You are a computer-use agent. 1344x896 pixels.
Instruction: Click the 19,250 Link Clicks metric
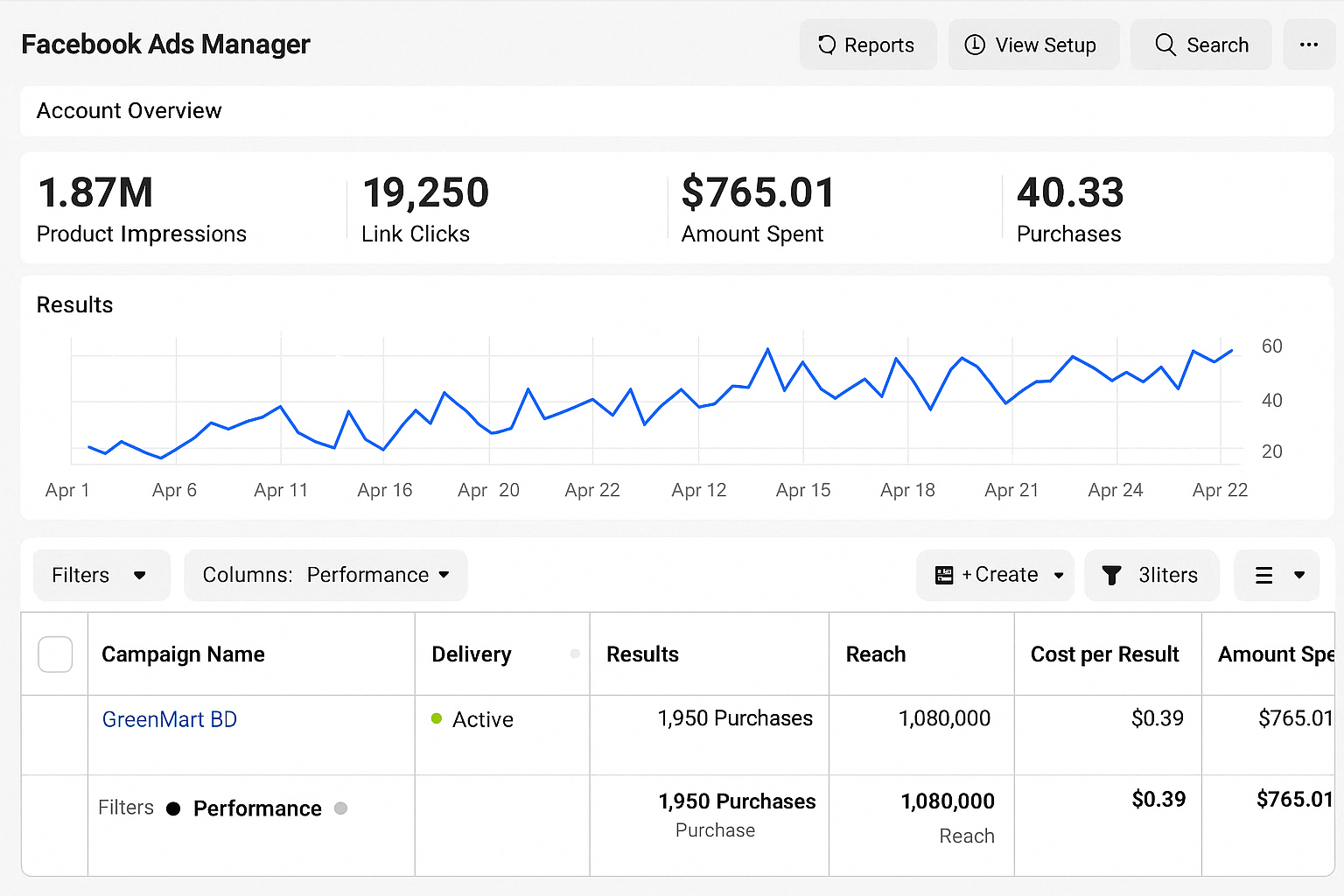coord(425,209)
